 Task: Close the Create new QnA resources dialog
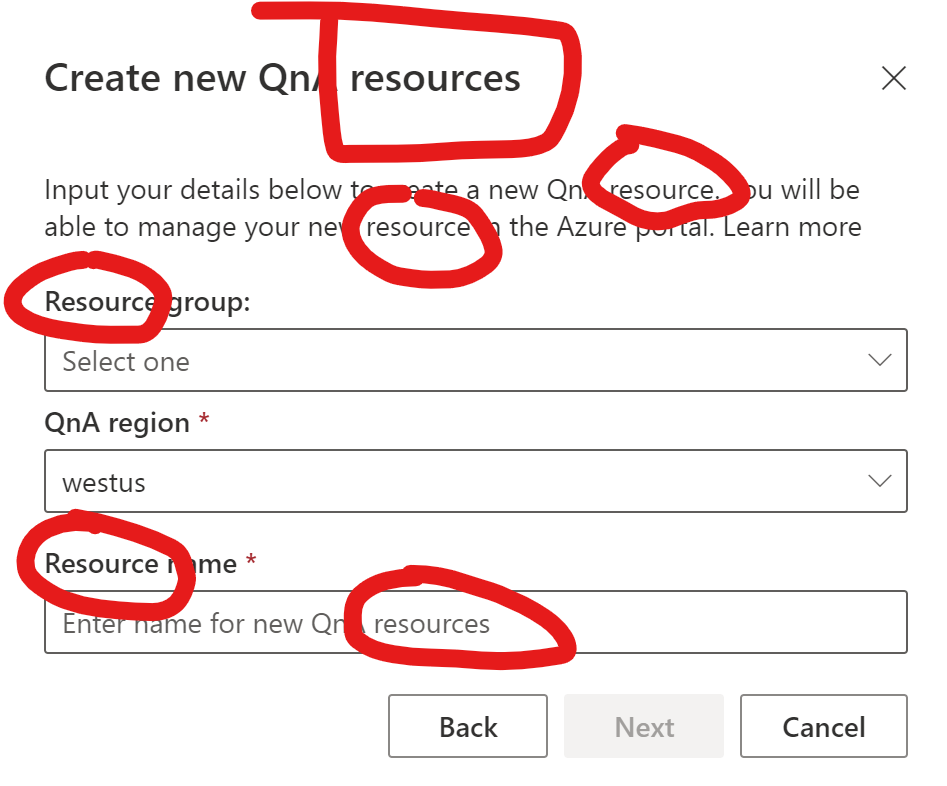pos(893,78)
